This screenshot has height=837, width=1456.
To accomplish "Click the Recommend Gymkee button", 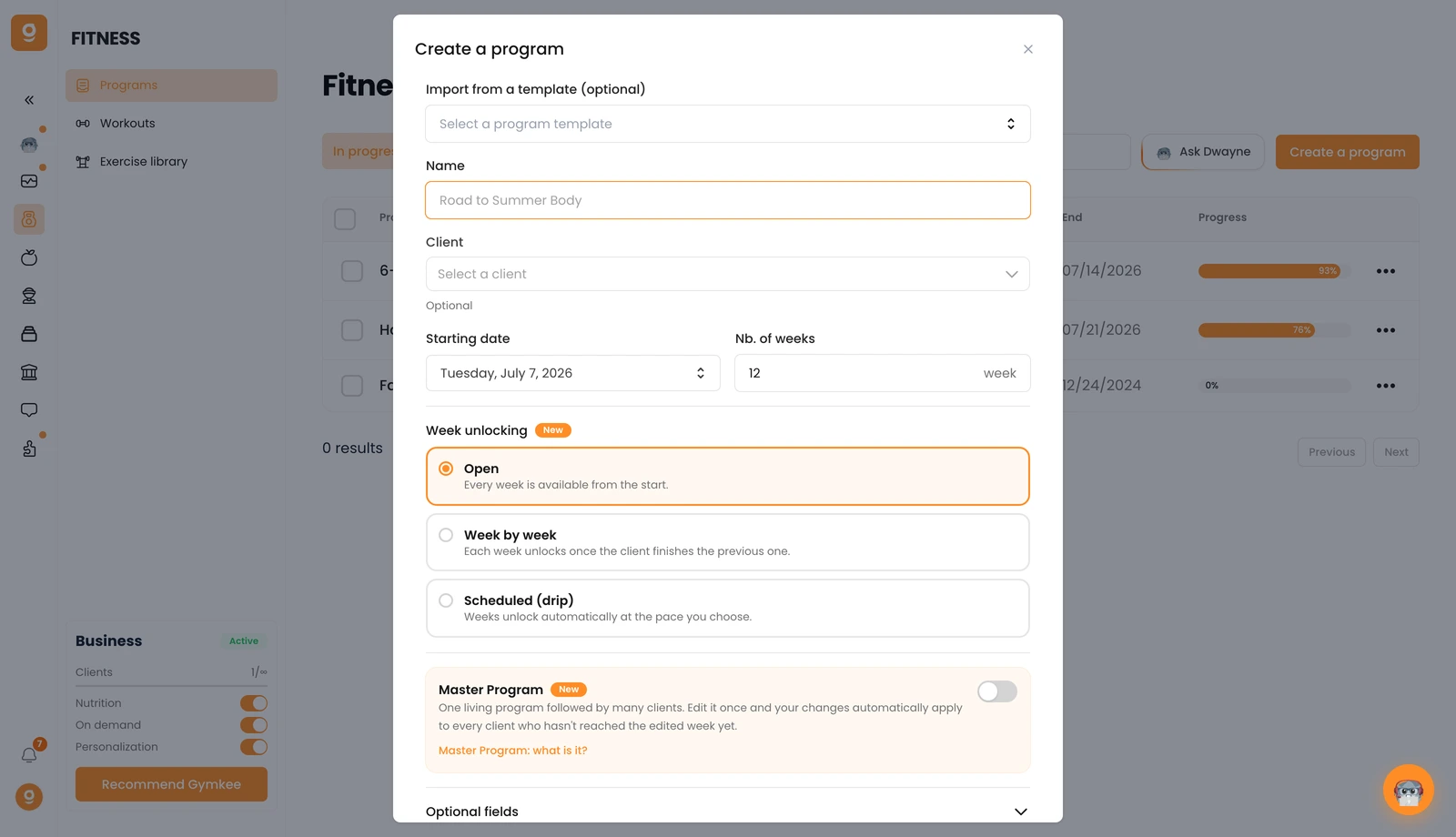I will coord(171,784).
